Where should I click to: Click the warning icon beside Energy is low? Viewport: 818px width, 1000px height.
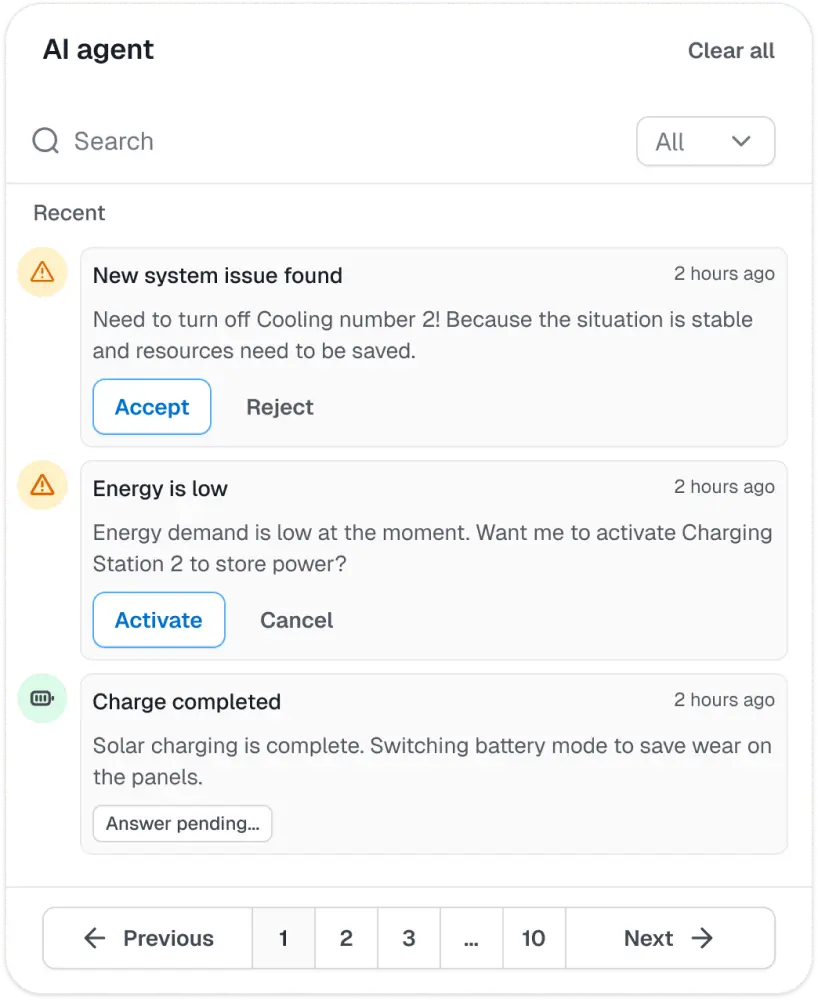42,485
